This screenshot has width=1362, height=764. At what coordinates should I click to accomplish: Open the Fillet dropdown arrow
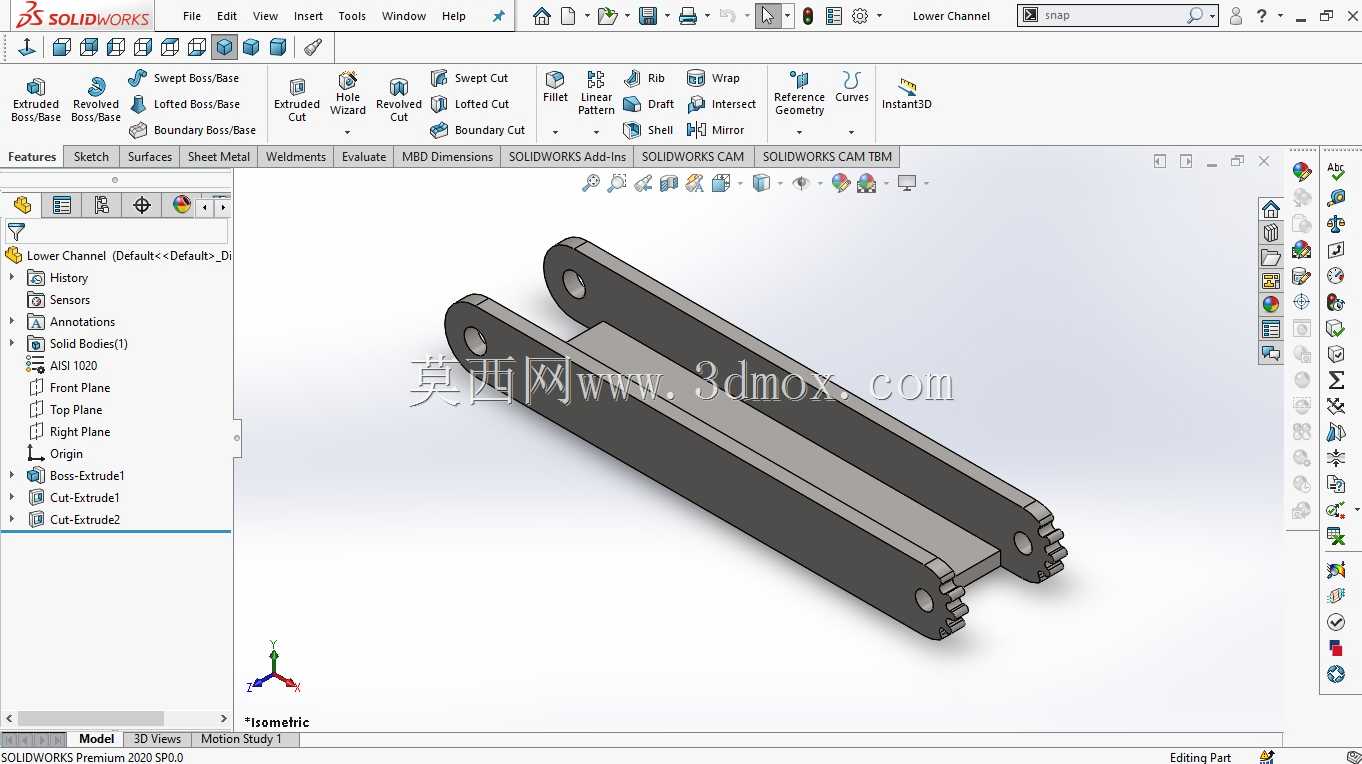555,132
